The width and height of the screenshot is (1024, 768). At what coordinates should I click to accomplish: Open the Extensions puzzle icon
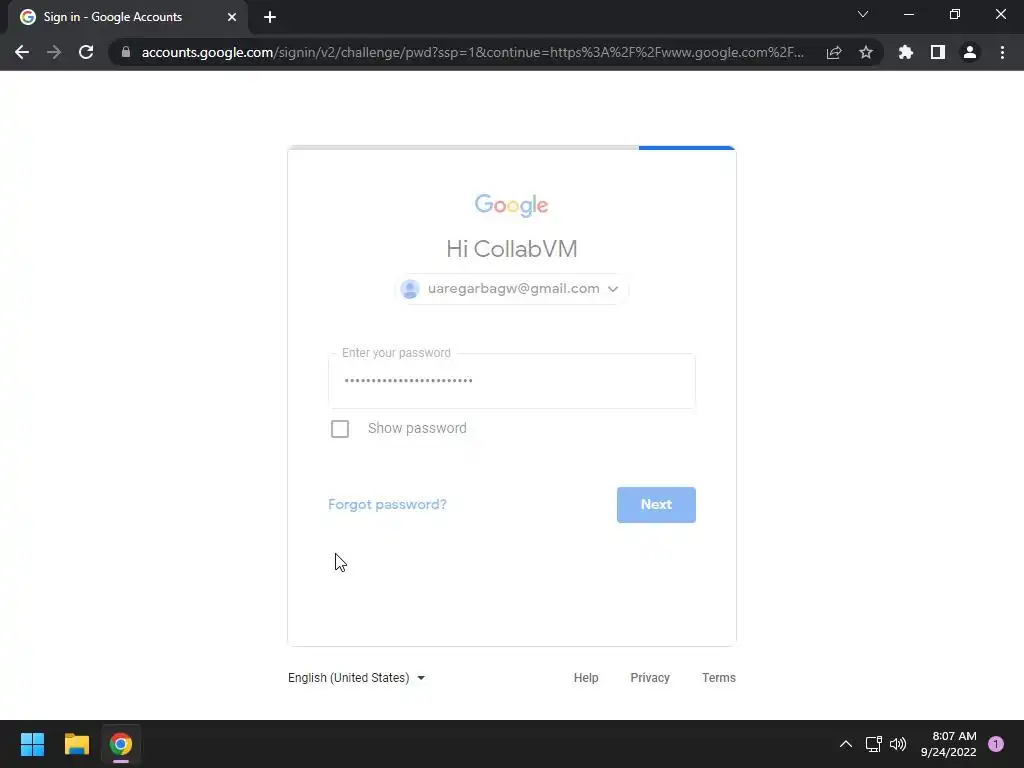pos(906,52)
